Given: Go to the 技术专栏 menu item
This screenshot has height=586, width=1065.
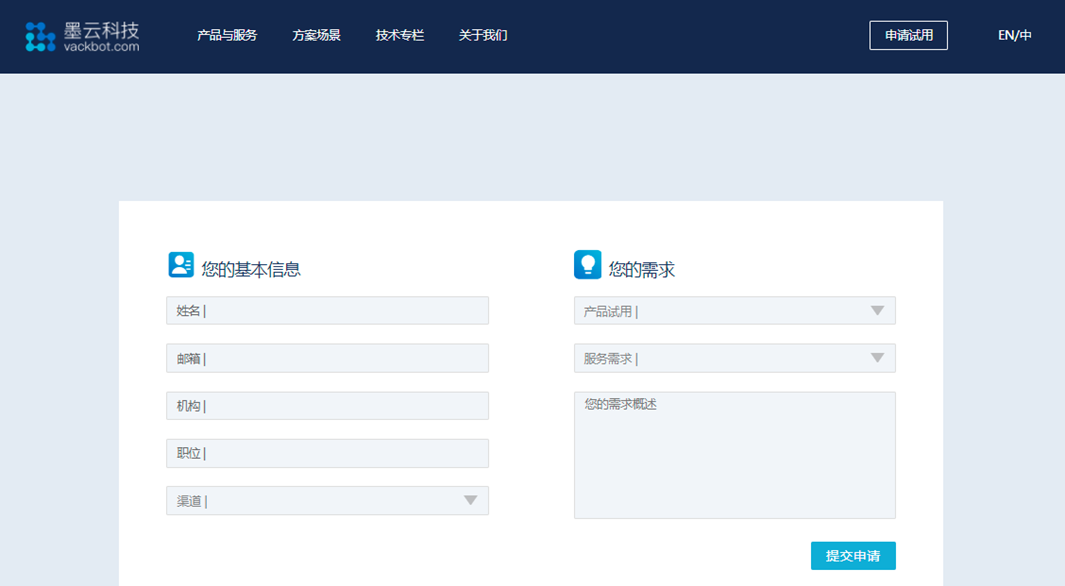Looking at the screenshot, I should [400, 35].
